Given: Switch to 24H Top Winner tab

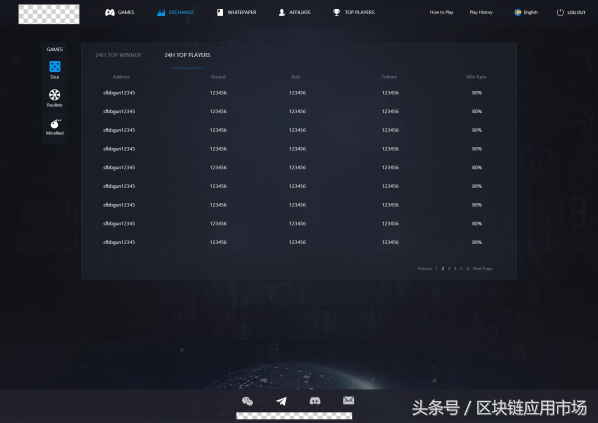Looking at the screenshot, I should 118,55.
